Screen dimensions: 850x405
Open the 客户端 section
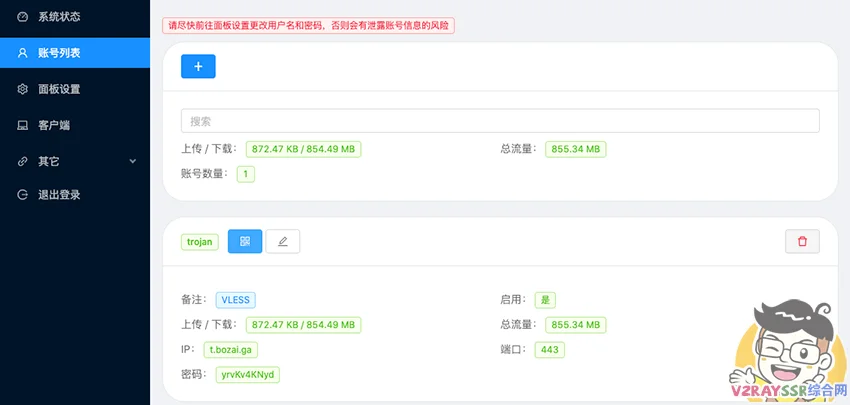click(75, 125)
